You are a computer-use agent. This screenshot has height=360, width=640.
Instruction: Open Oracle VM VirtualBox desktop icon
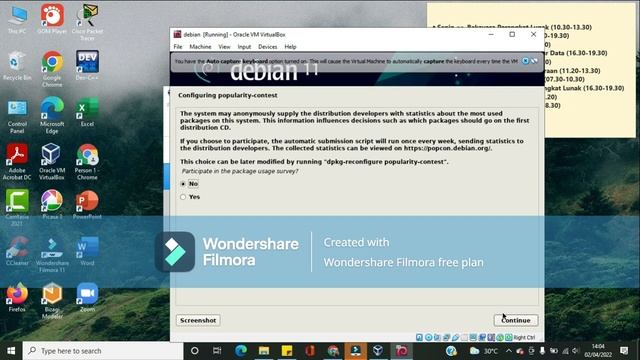[x=52, y=162]
